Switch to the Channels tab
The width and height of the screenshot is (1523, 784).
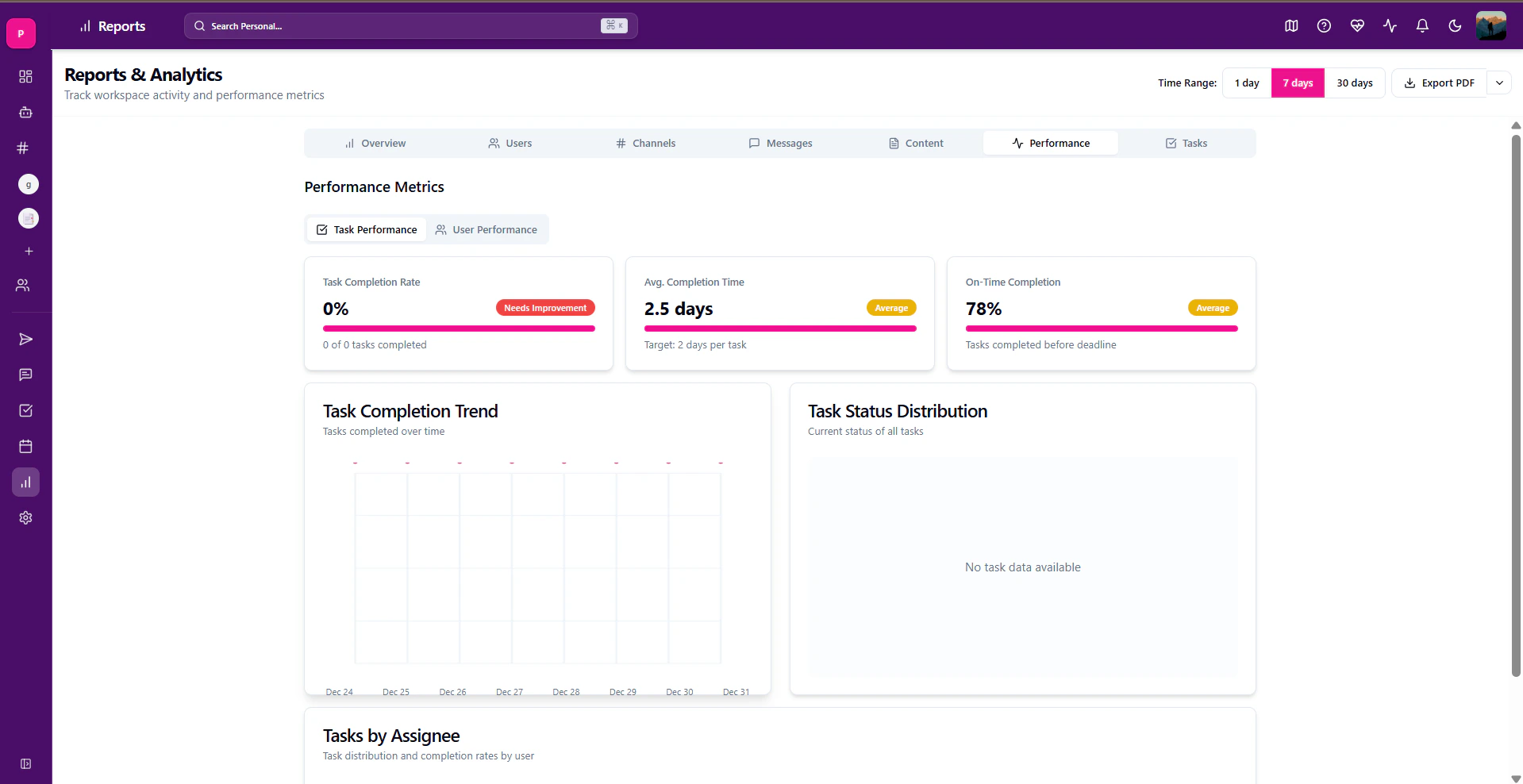coord(645,143)
